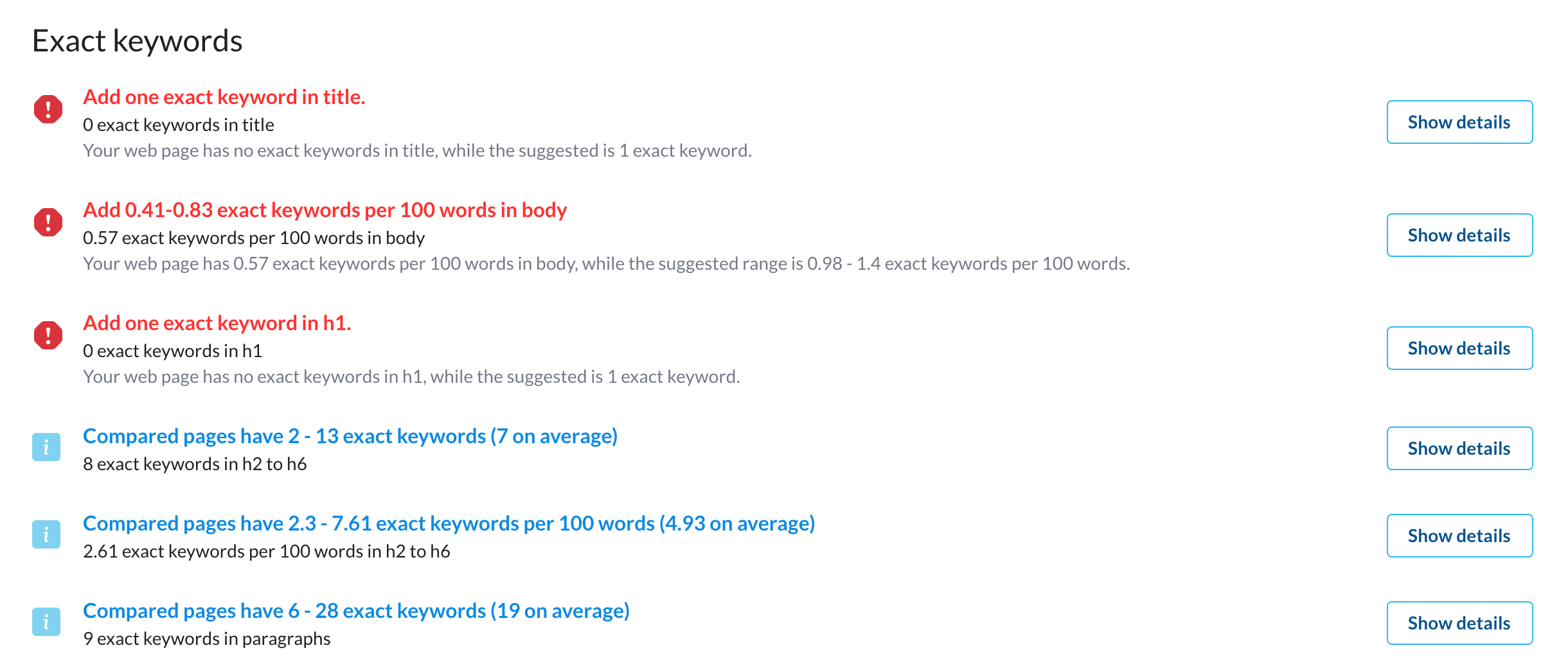
Task: Open 'Compared pages have 2.3 - 7.61' link
Action: coord(449,523)
